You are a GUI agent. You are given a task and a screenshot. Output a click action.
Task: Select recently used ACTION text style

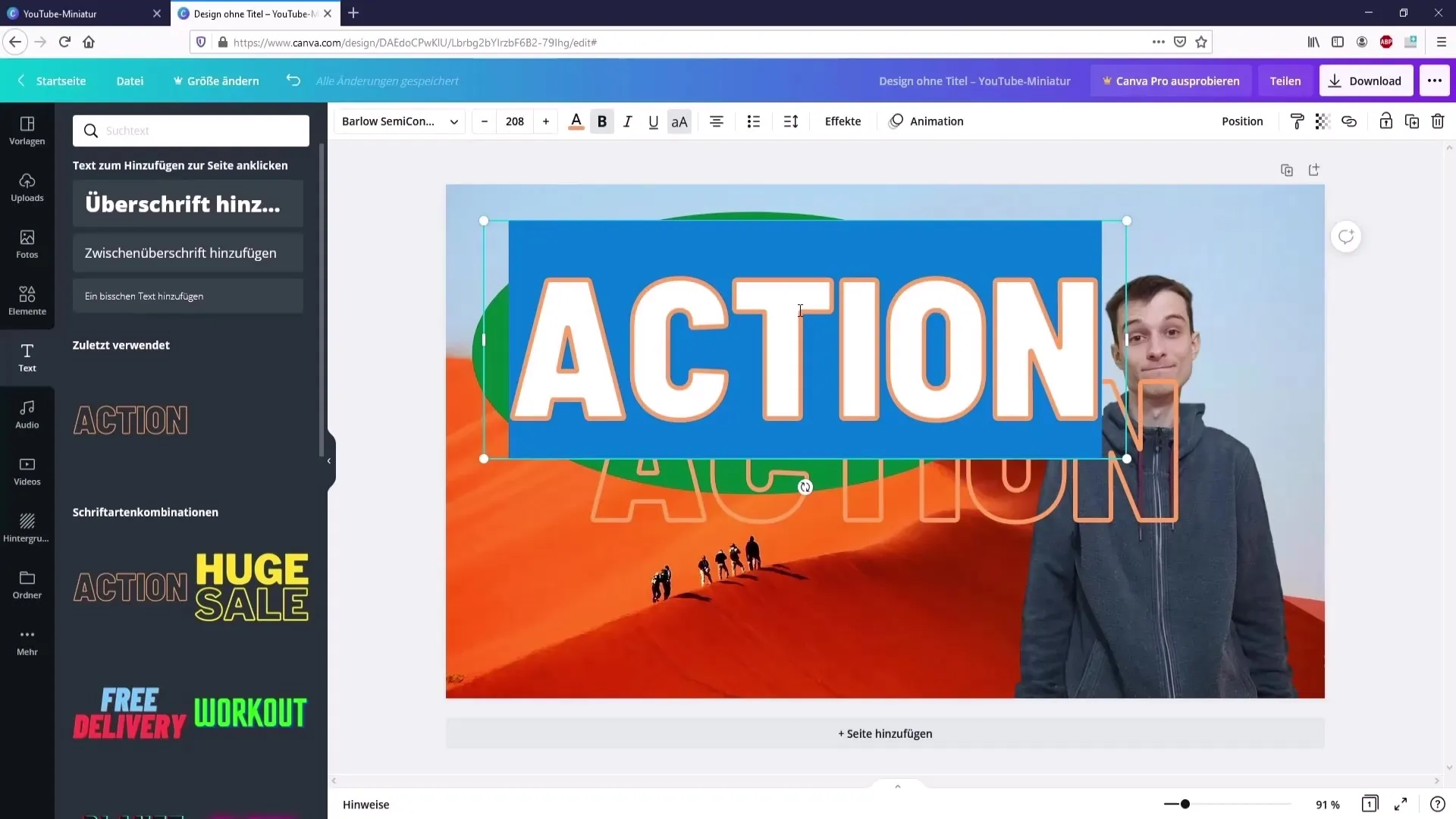pos(130,420)
